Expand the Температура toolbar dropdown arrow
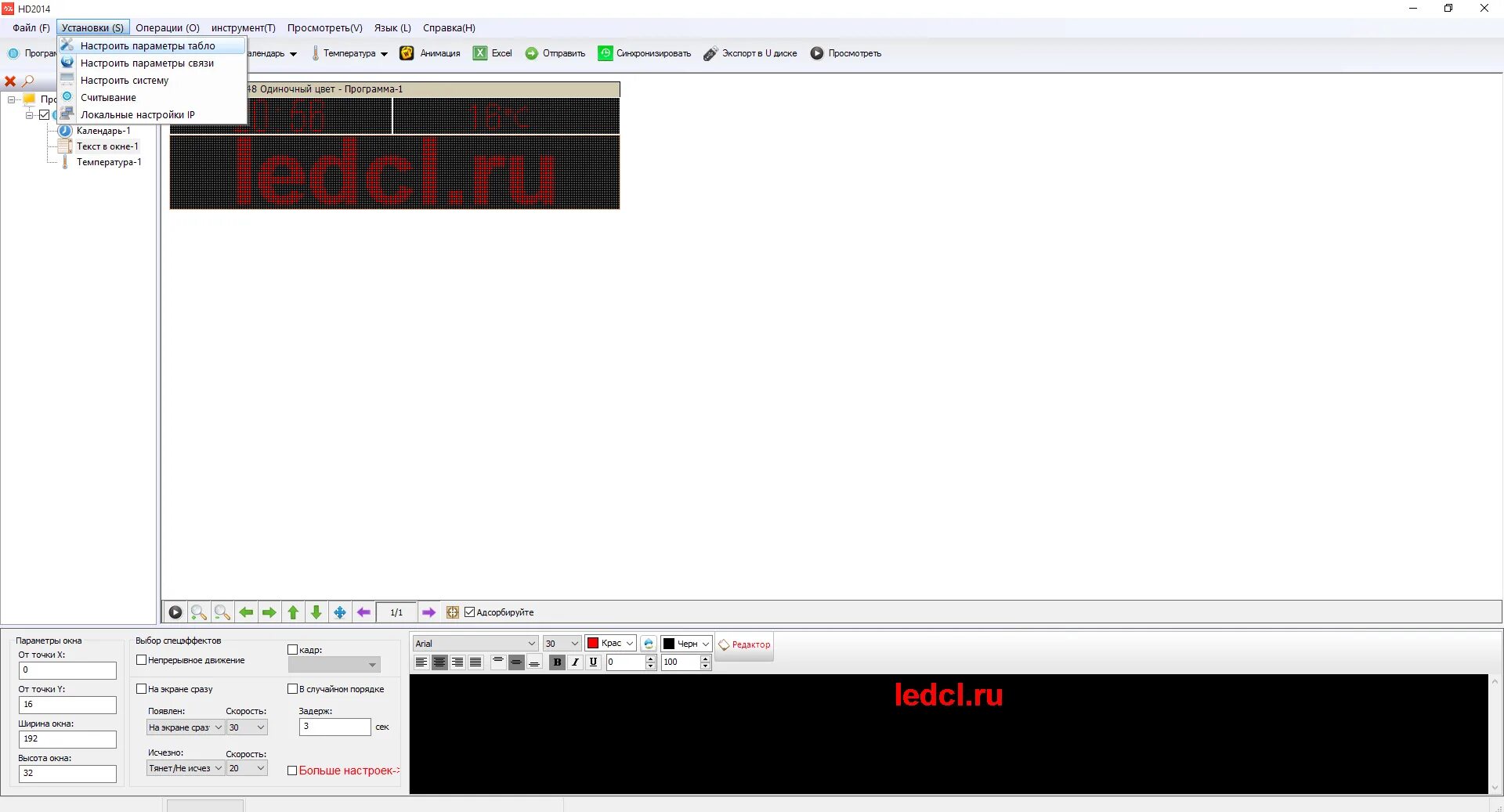The height and width of the screenshot is (812, 1504). (384, 54)
